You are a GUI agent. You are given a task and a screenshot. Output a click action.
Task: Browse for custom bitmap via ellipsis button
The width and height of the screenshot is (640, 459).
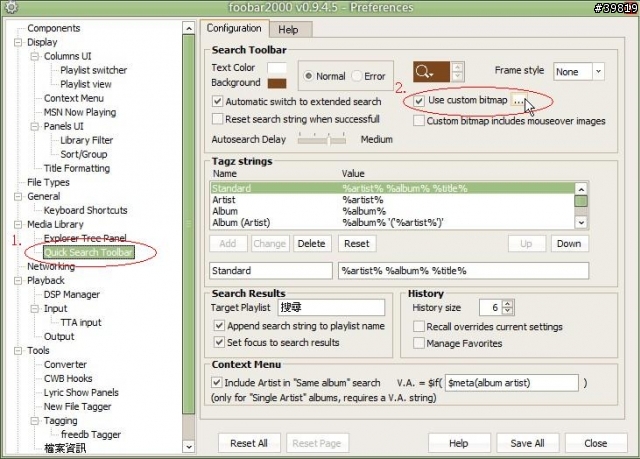click(518, 100)
